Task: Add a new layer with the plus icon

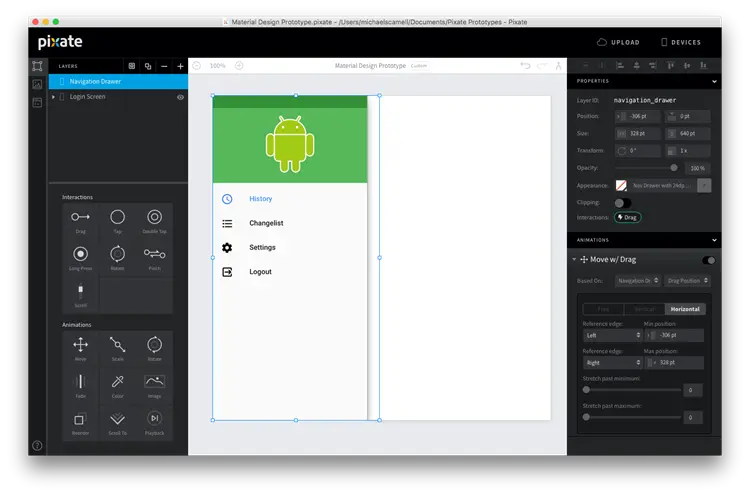Action: (180, 66)
